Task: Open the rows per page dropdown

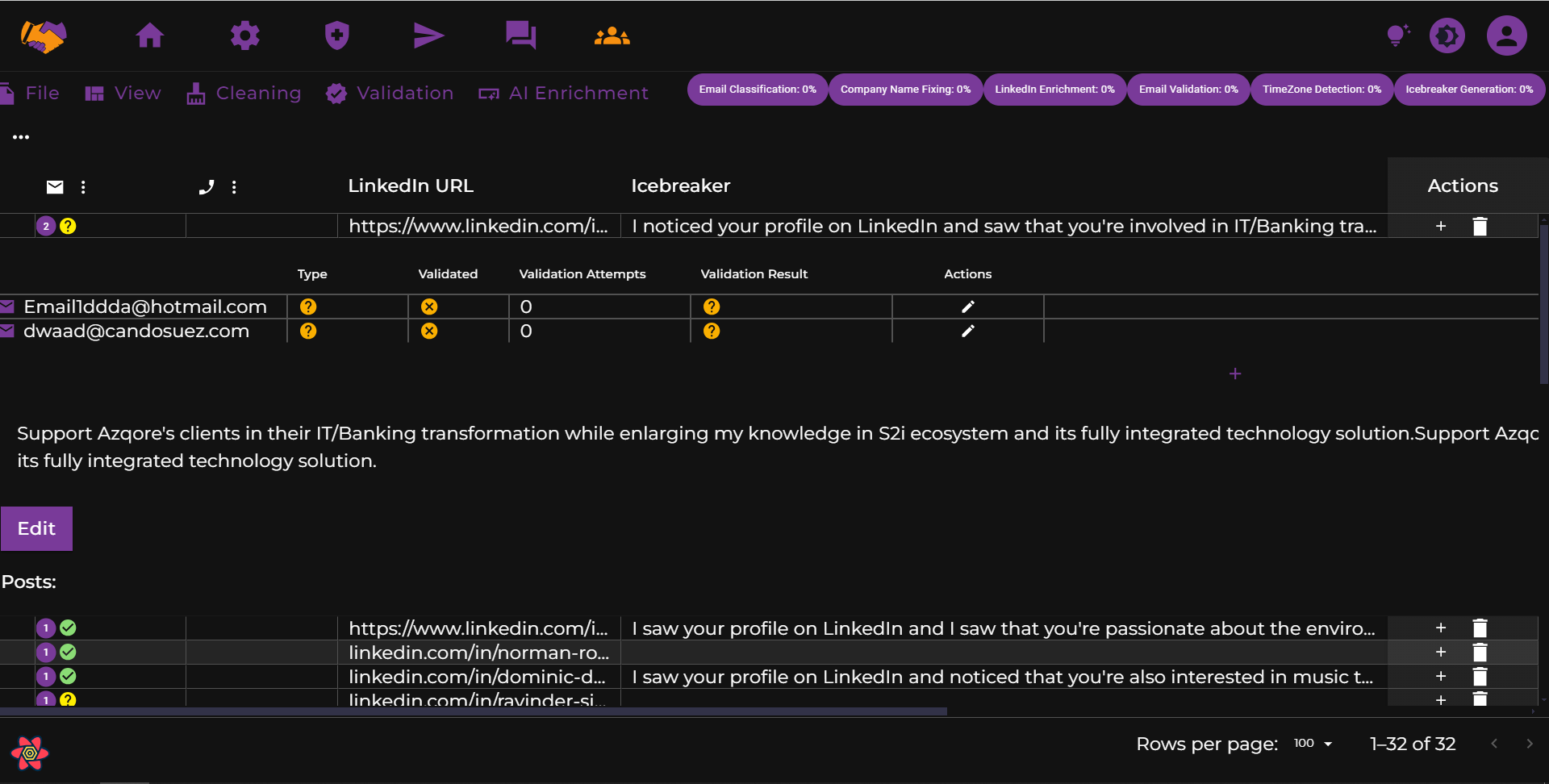Action: click(1313, 744)
